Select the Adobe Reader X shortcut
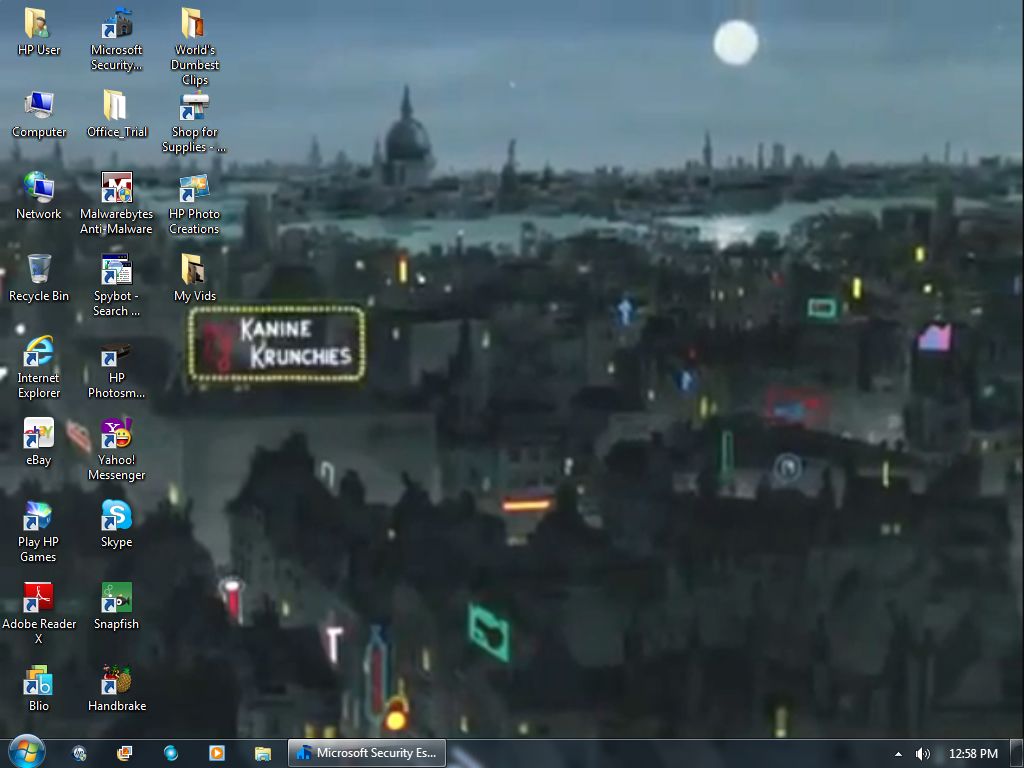Screen dimensions: 1024x768 click(39, 614)
